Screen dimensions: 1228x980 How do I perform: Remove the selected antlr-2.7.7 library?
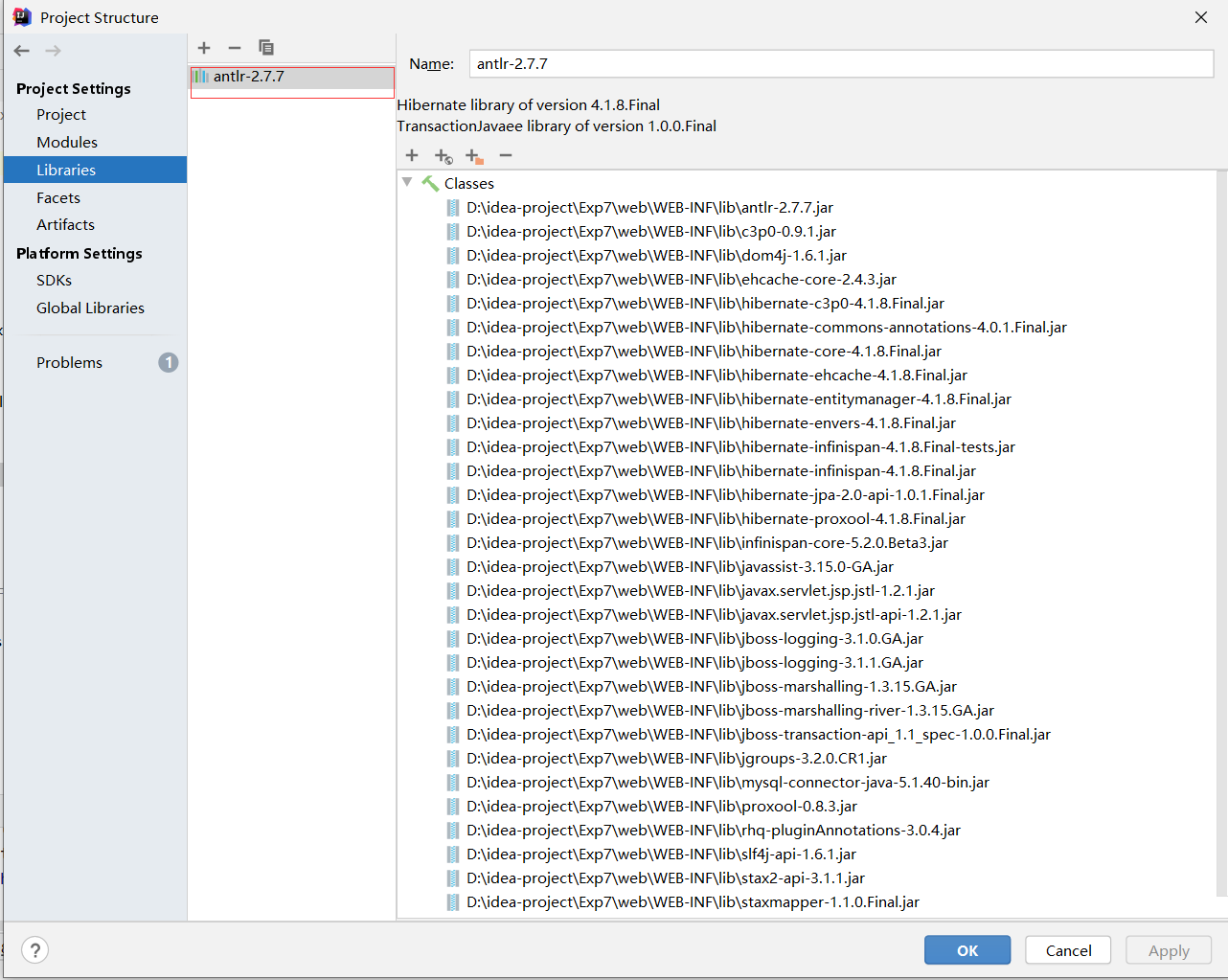tap(235, 48)
